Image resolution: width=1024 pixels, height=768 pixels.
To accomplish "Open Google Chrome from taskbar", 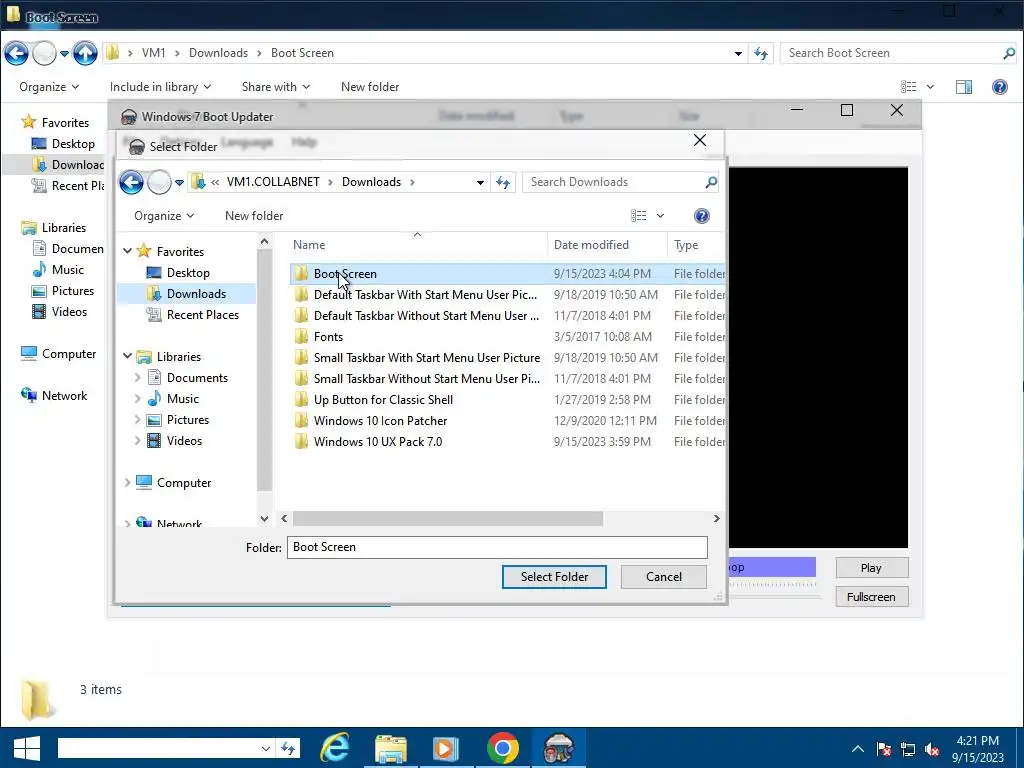I will coord(503,748).
